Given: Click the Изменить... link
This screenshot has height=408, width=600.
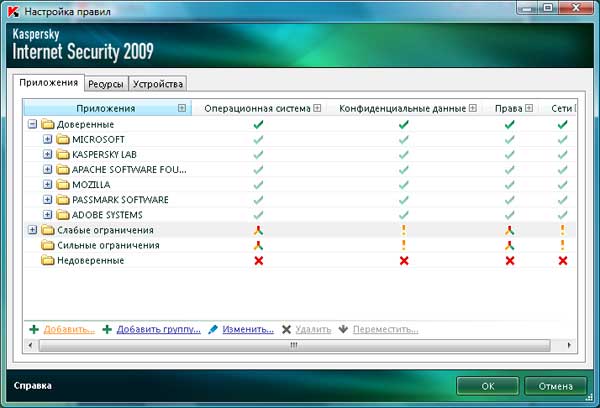Looking at the screenshot, I should 248,329.
